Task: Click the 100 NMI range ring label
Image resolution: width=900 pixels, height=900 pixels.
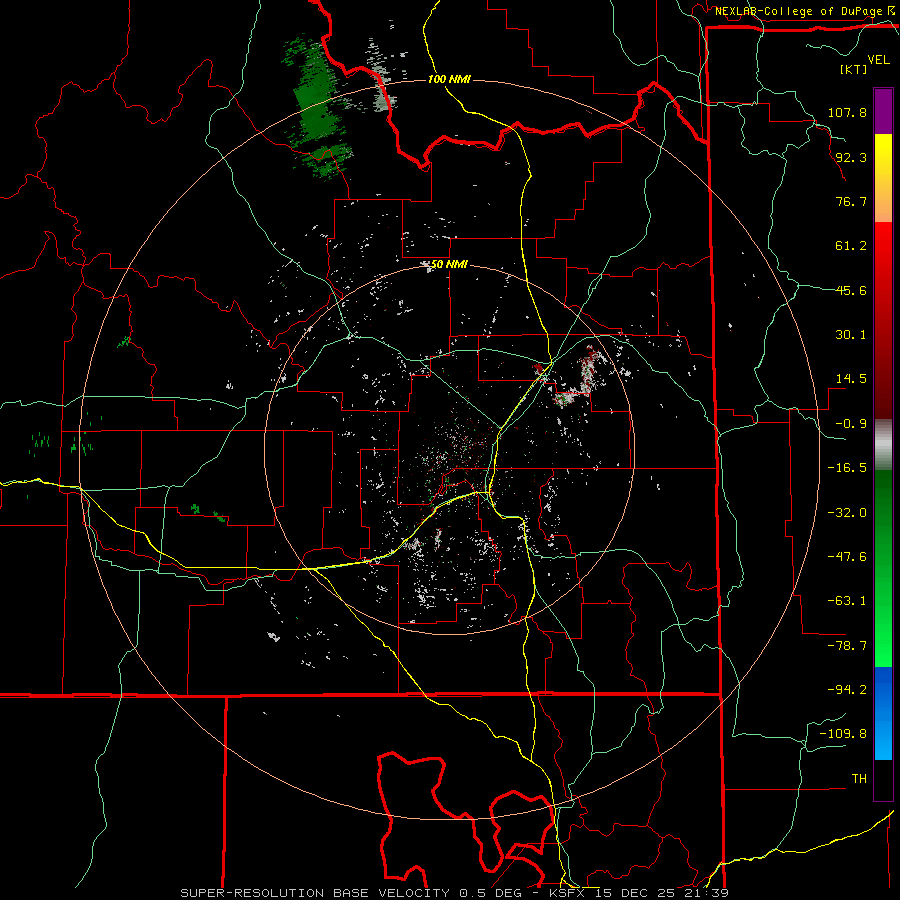Action: pyautogui.click(x=449, y=79)
